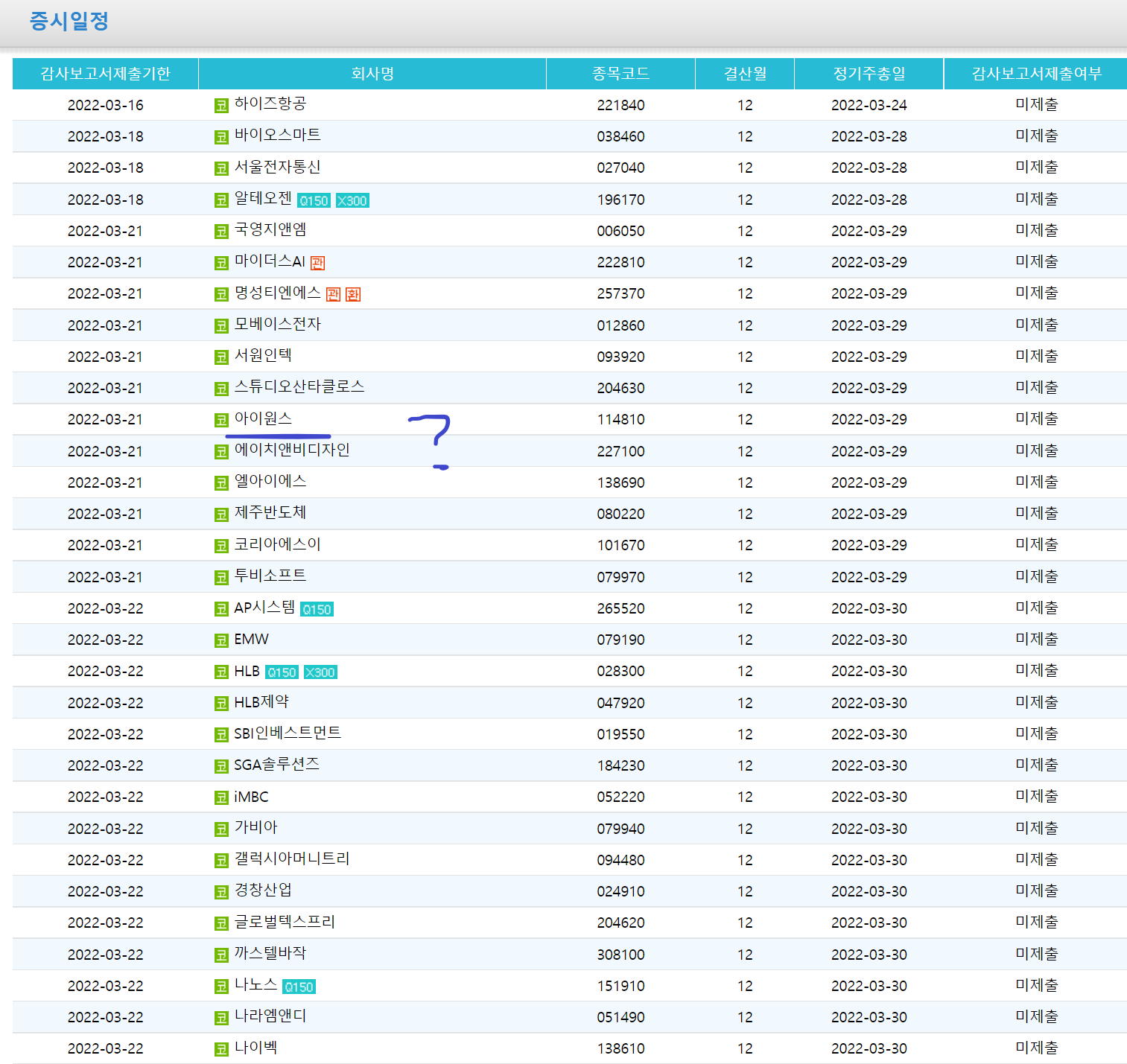Select stock code 196170
Screen dimensions: 1127x1064
click(620, 200)
